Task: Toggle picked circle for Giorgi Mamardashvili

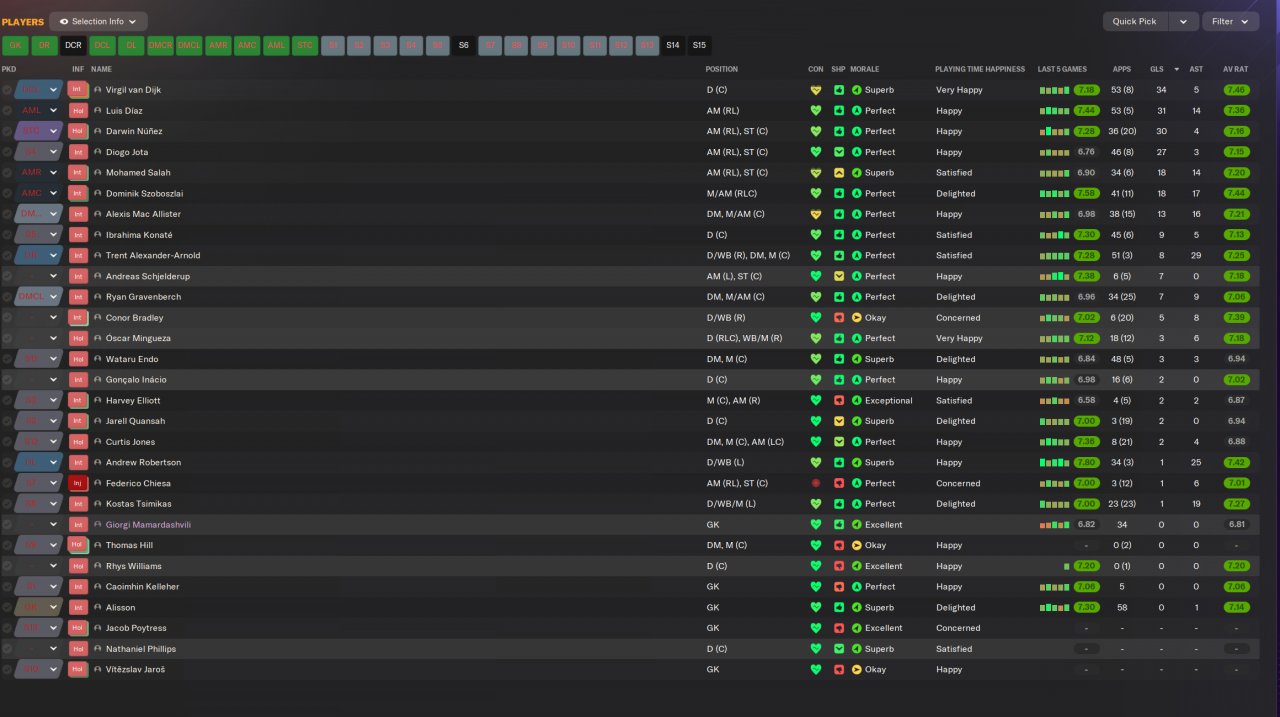Action: [7, 524]
